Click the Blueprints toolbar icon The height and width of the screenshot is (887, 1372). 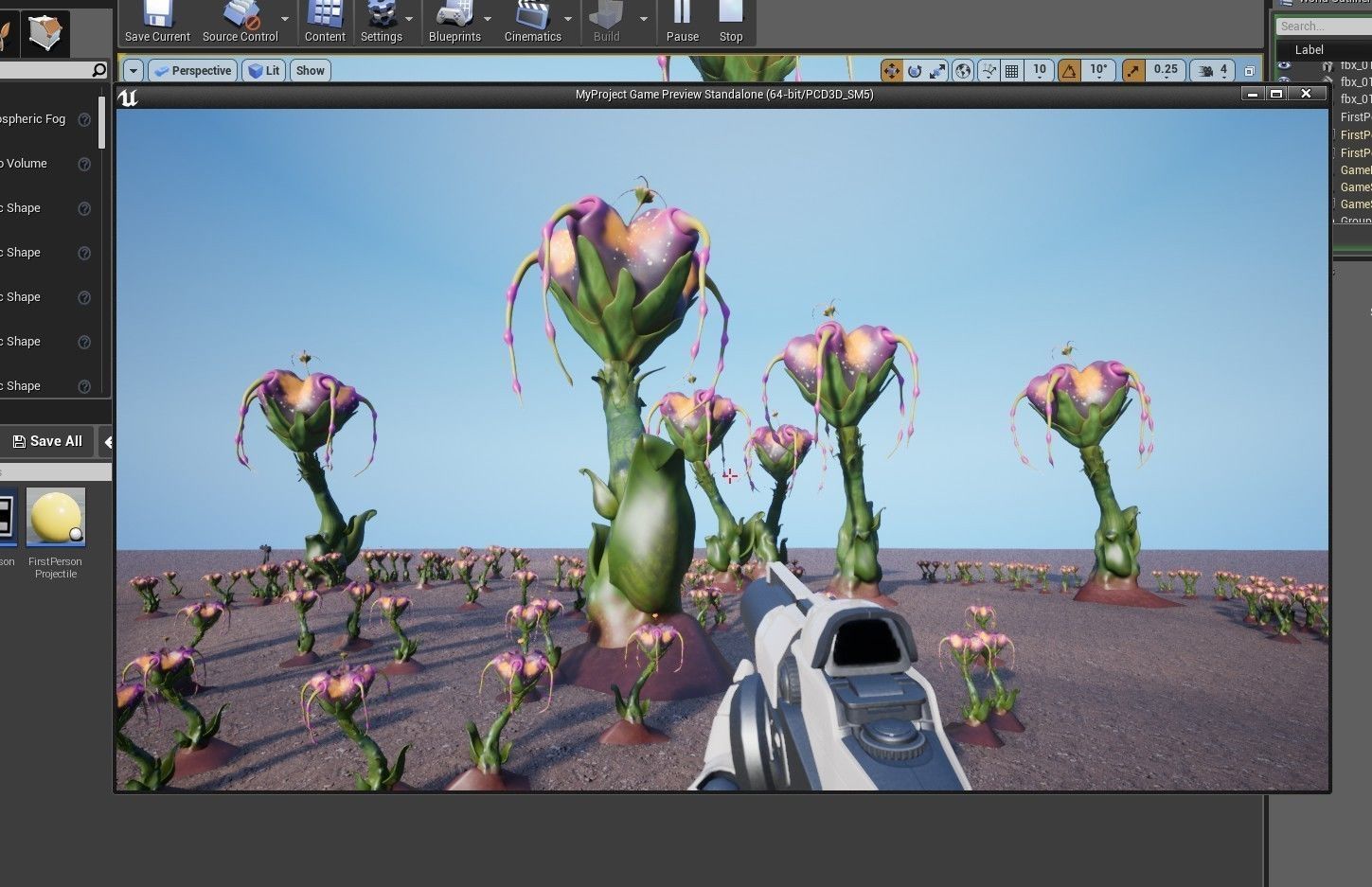pos(454,22)
